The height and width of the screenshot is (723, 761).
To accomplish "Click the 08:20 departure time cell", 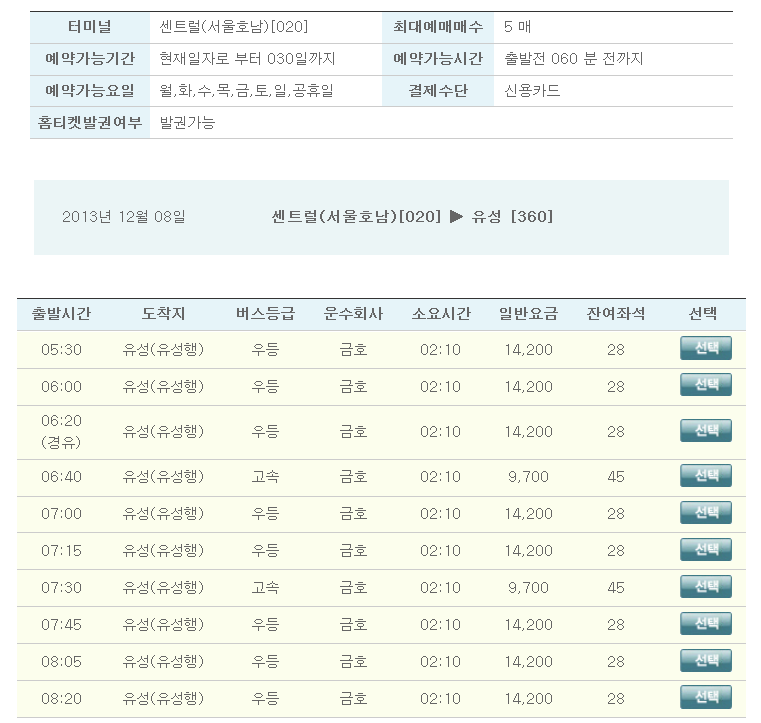I will pos(61,699).
